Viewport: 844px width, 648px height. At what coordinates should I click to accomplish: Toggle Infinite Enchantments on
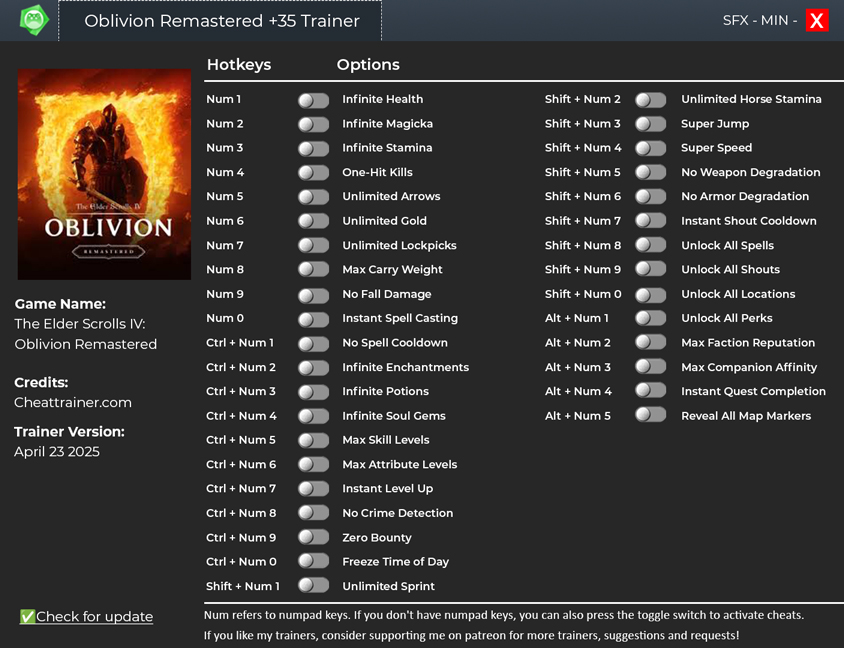313,368
